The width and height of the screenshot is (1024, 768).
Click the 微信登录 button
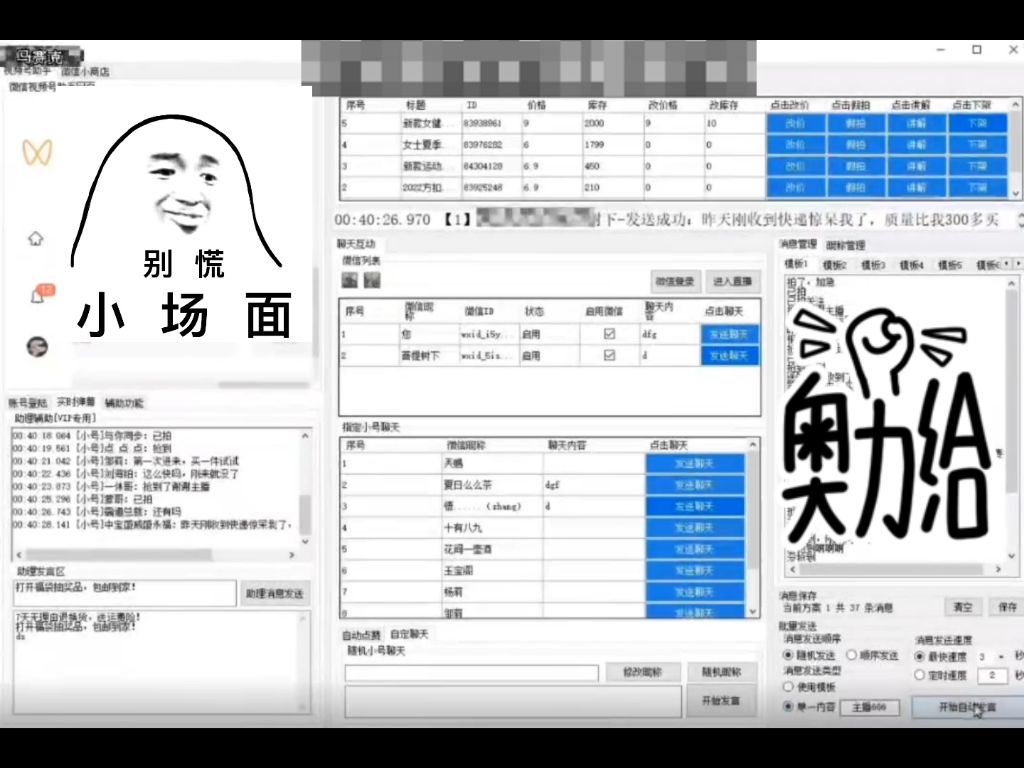[675, 281]
